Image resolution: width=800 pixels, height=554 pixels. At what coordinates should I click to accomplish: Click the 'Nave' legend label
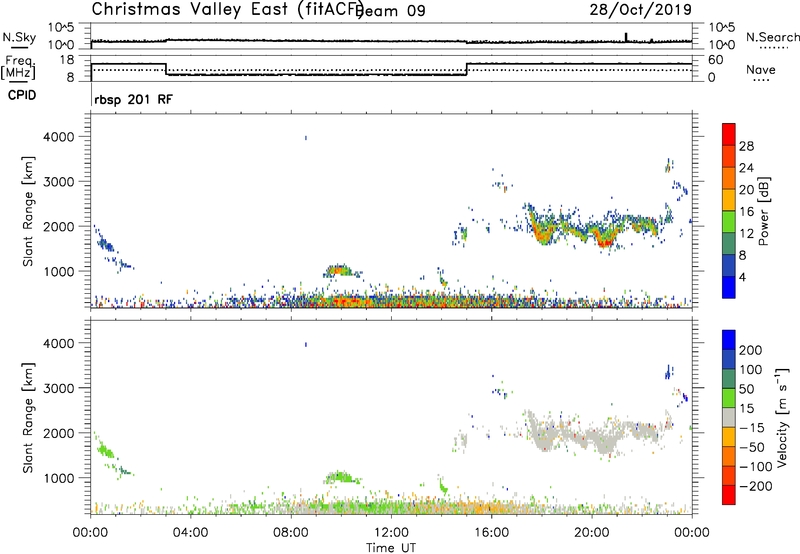pyautogui.click(x=761, y=69)
